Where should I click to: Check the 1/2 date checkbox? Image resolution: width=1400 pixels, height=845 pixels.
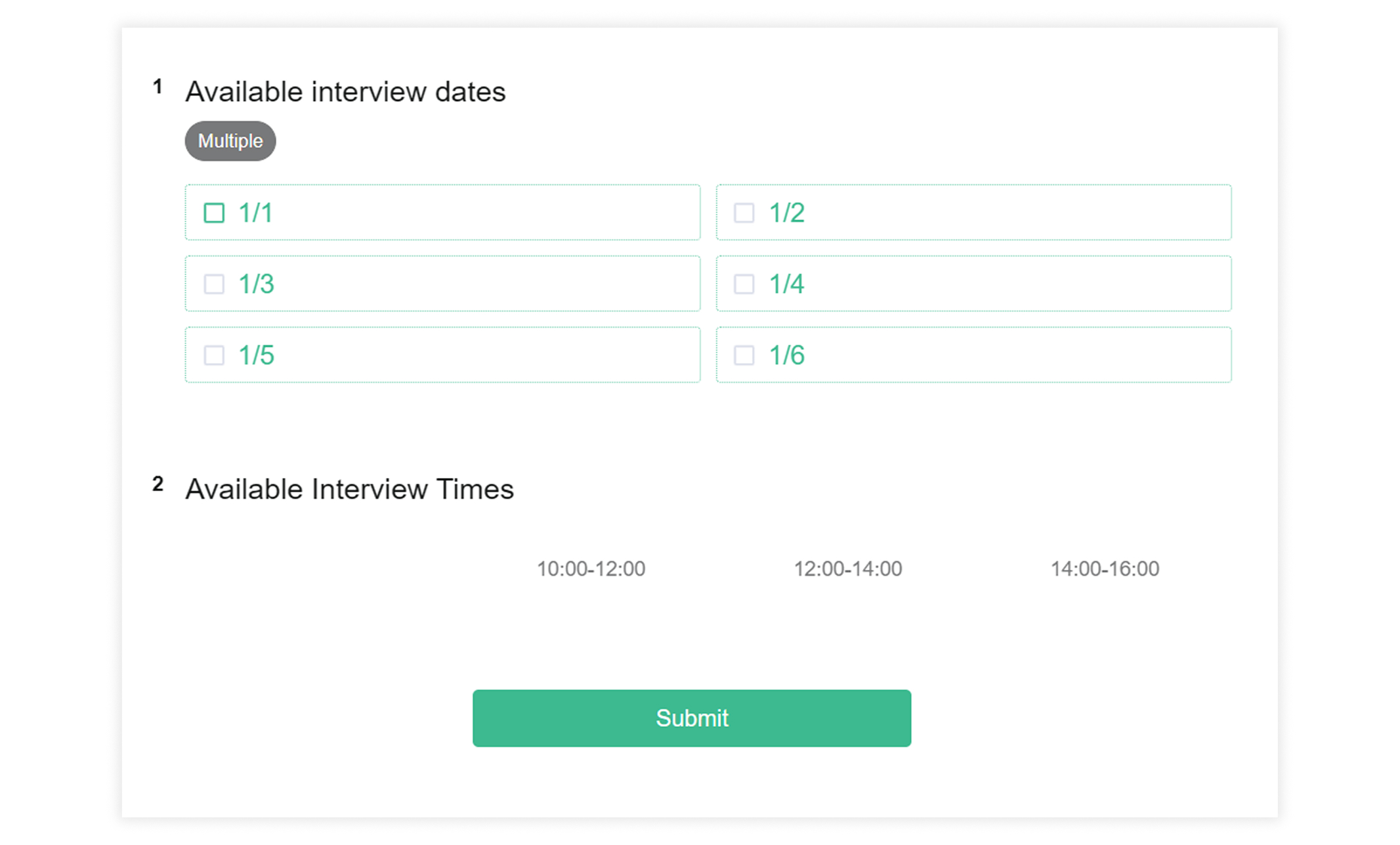[x=744, y=213]
